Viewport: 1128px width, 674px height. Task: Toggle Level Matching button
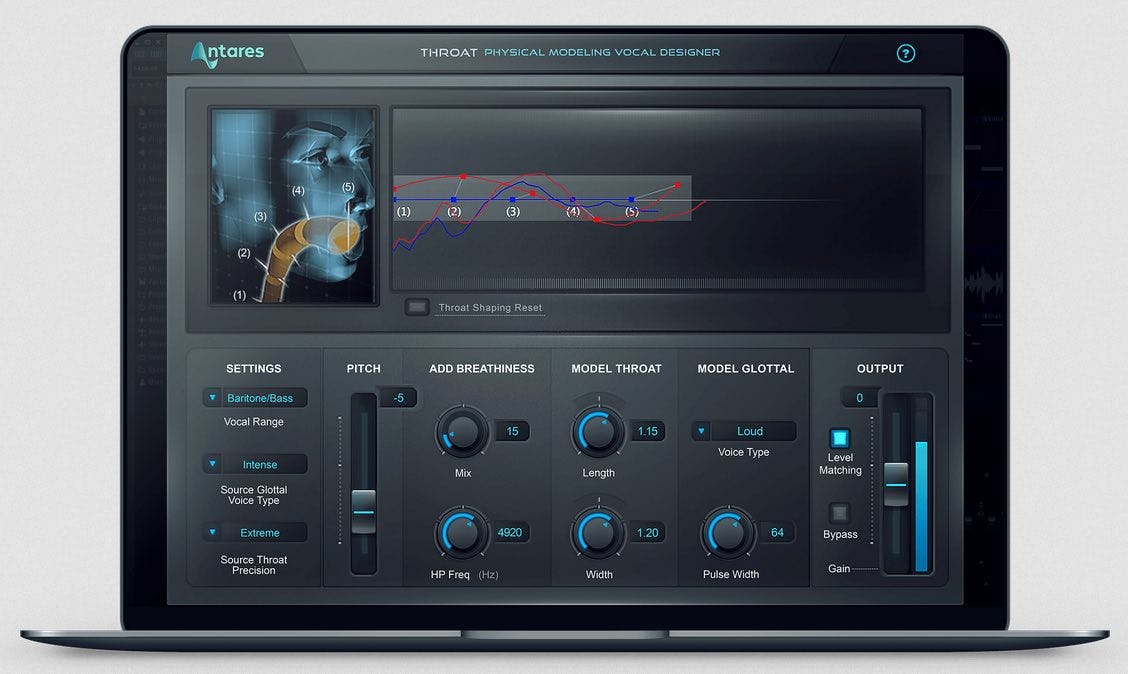pyautogui.click(x=839, y=438)
